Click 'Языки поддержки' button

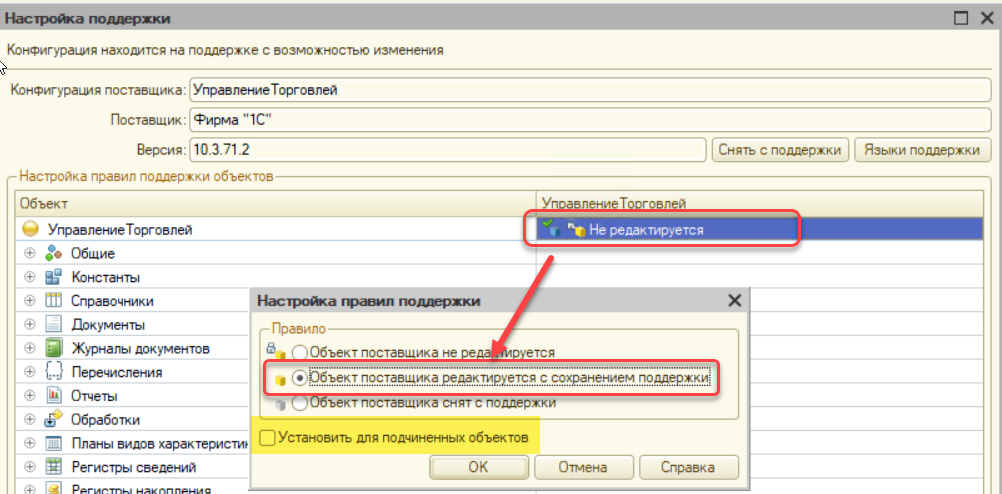tap(921, 150)
